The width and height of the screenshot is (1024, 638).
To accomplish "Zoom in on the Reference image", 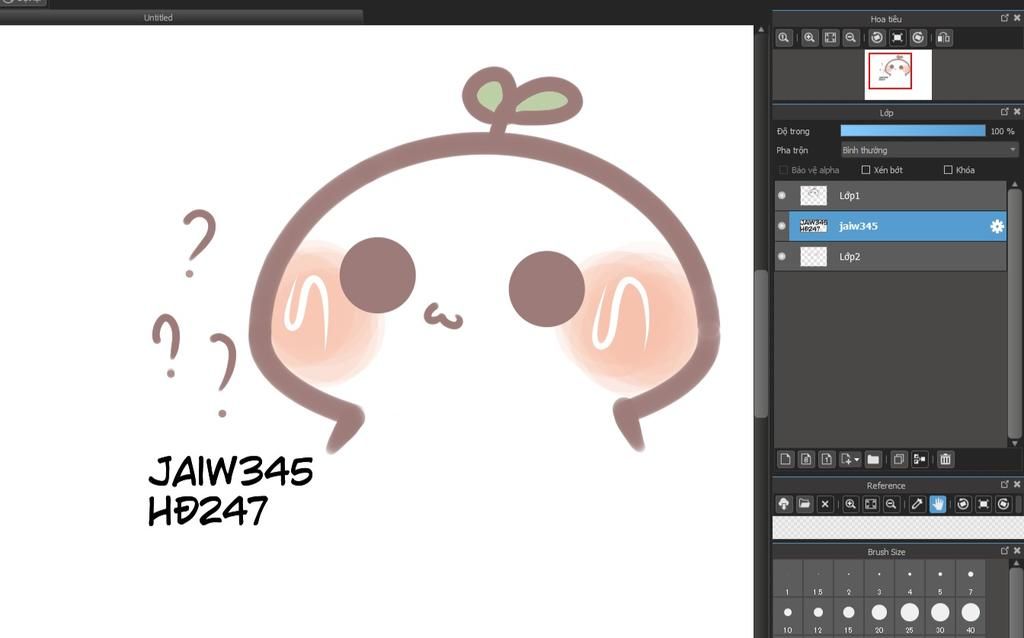I will (850, 504).
